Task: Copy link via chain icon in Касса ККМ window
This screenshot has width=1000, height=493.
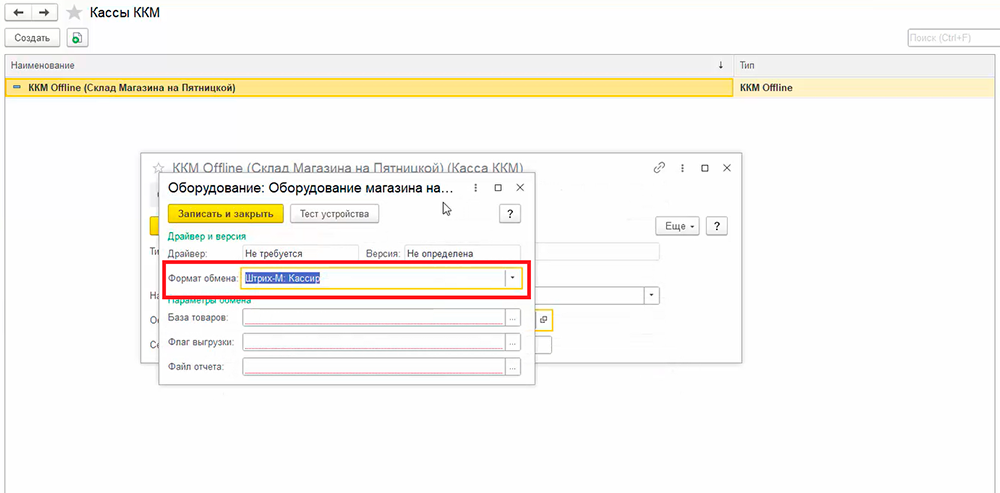Action: pos(659,168)
